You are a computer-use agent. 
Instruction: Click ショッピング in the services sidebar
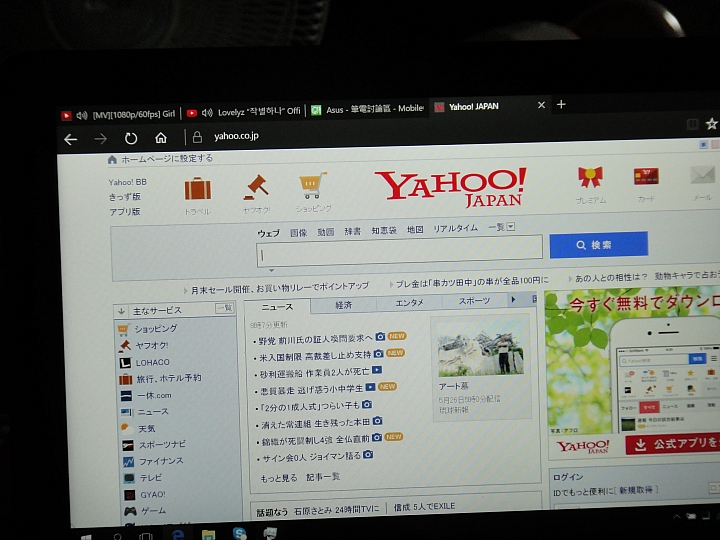156,329
